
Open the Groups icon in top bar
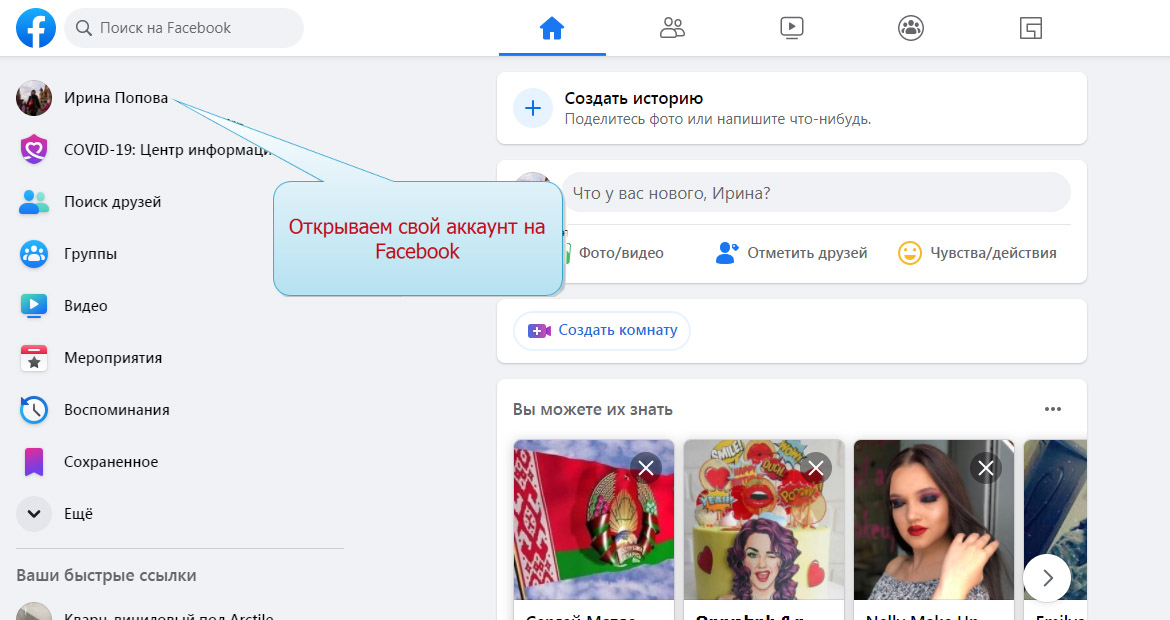pos(910,28)
